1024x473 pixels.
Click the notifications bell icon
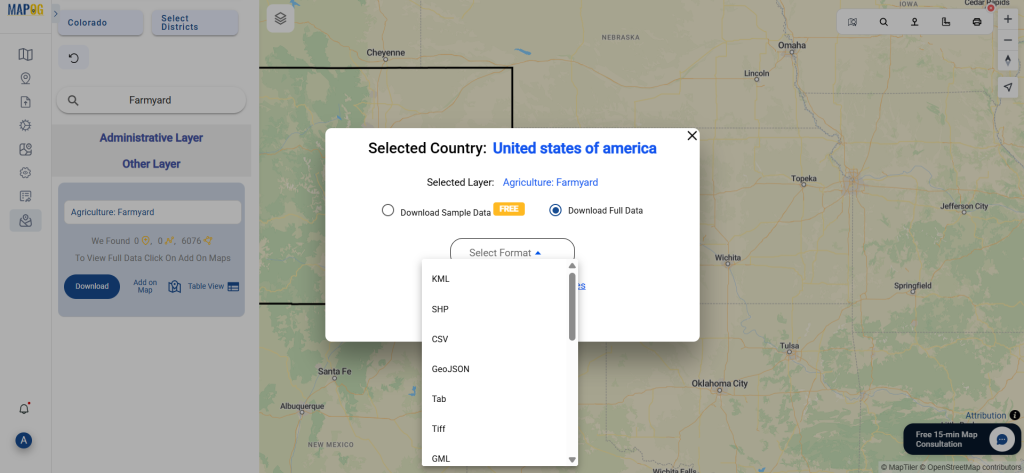[25, 409]
